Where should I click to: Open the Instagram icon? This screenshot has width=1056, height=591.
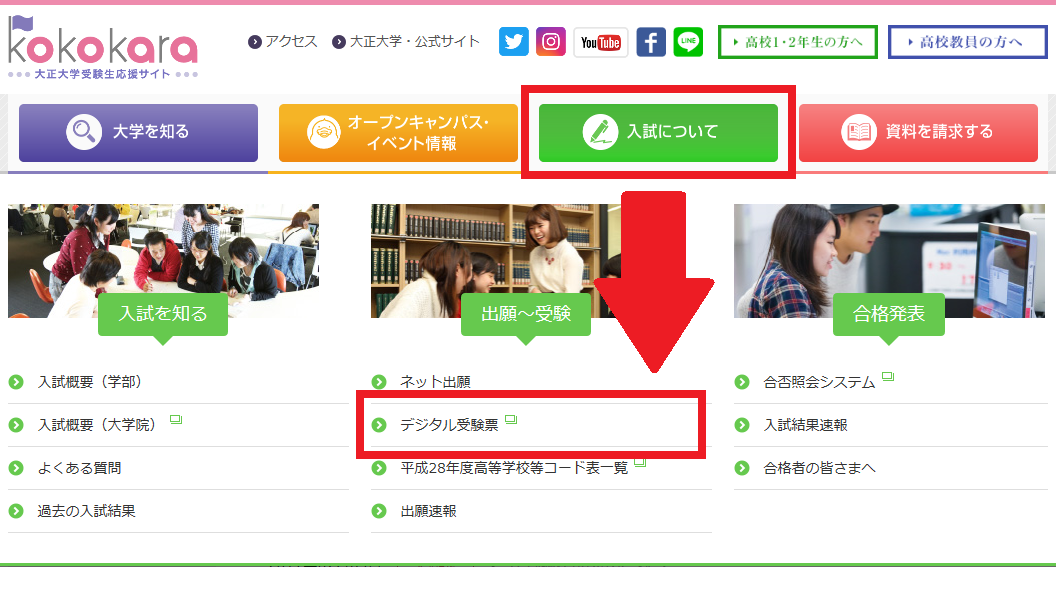click(x=551, y=42)
